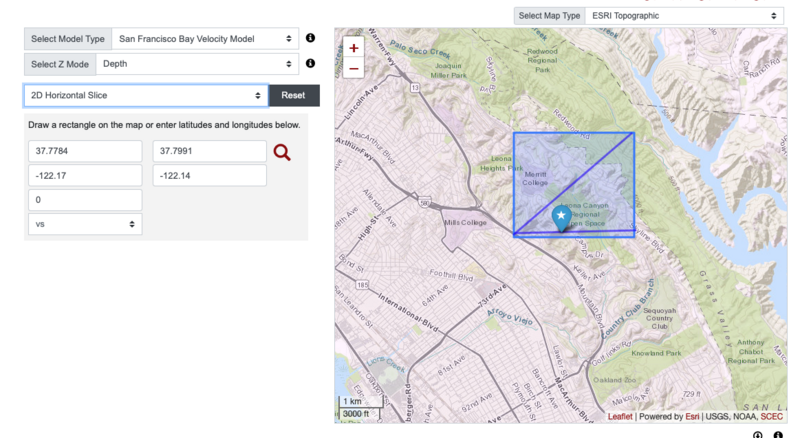This screenshot has height=438, width=800.
Task: Click the Select Map Type label
Action: [x=549, y=16]
